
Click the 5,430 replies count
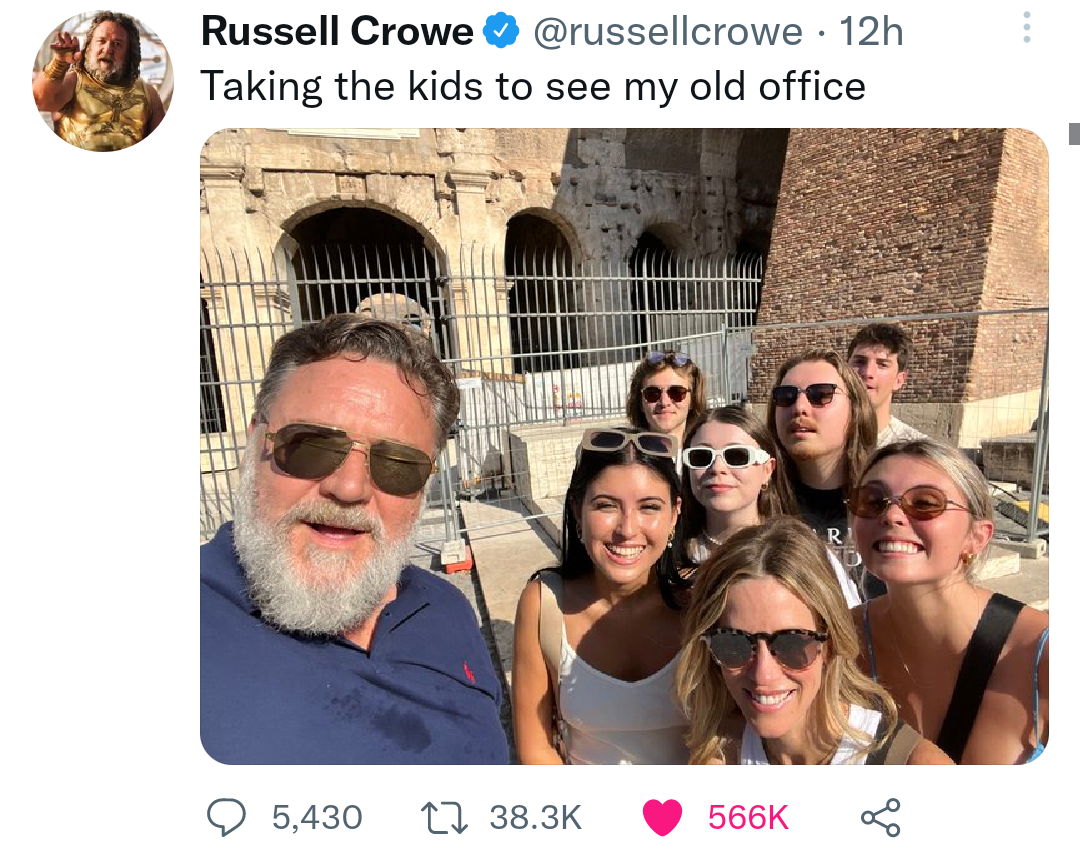317,817
